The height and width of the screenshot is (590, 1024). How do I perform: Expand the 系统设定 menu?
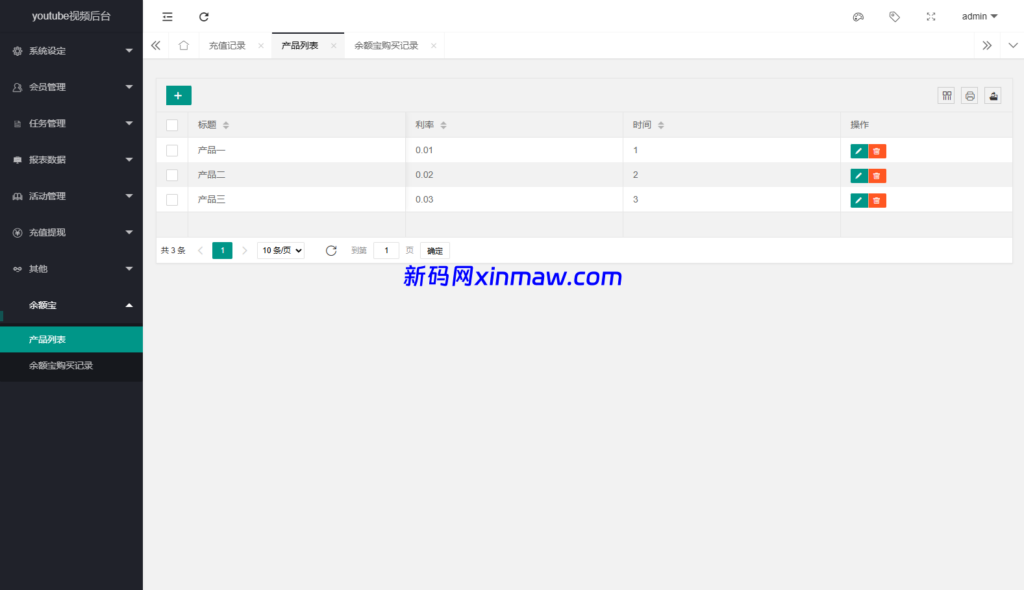[71, 51]
